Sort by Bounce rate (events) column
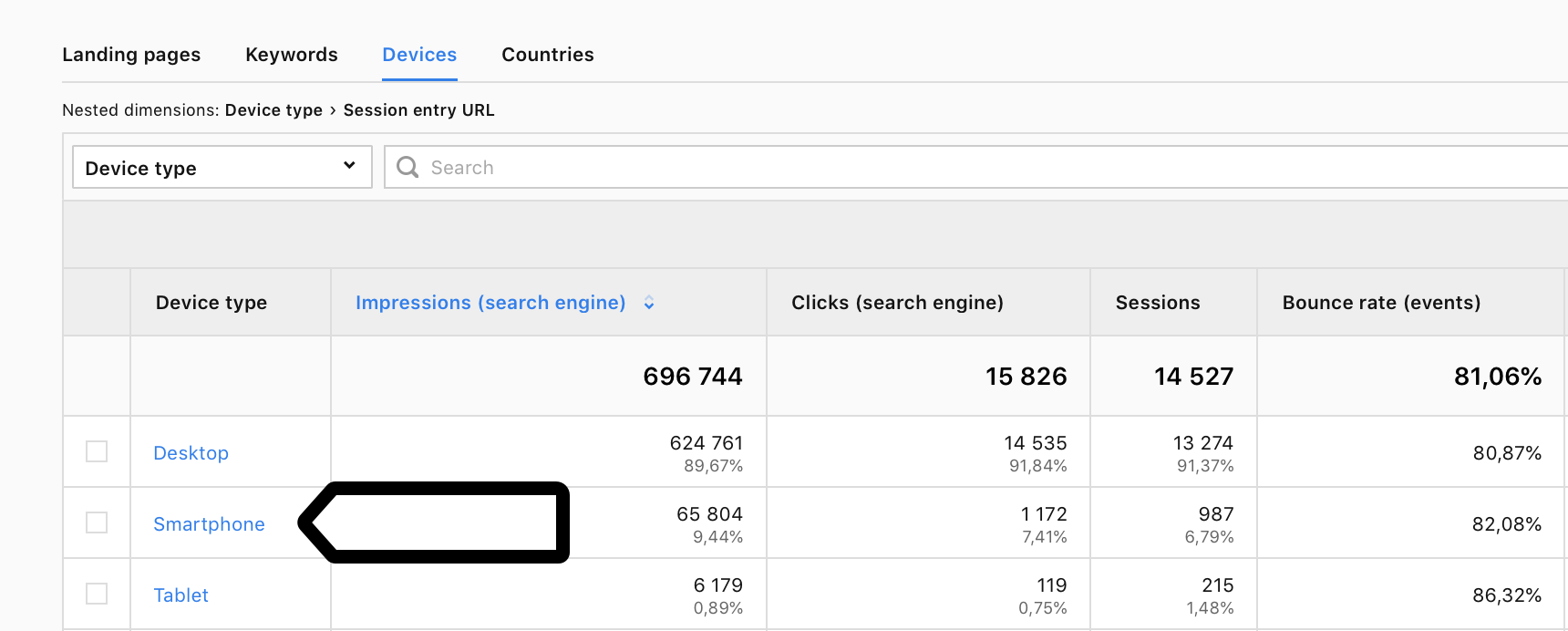1568x631 pixels. click(x=1381, y=303)
